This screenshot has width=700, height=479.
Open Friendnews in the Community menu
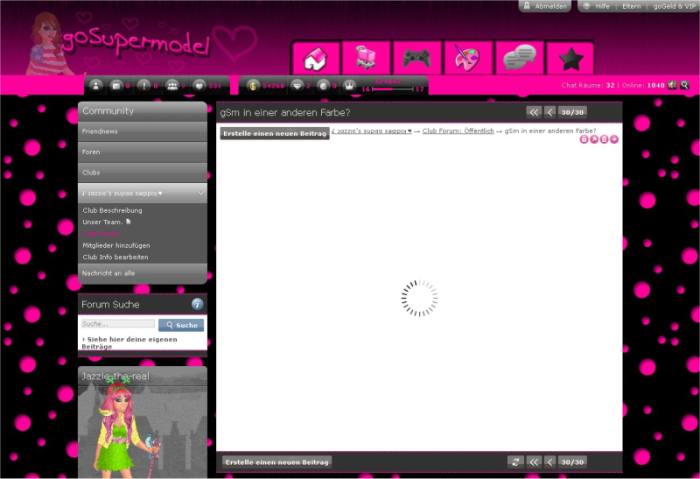pyautogui.click(x=142, y=132)
